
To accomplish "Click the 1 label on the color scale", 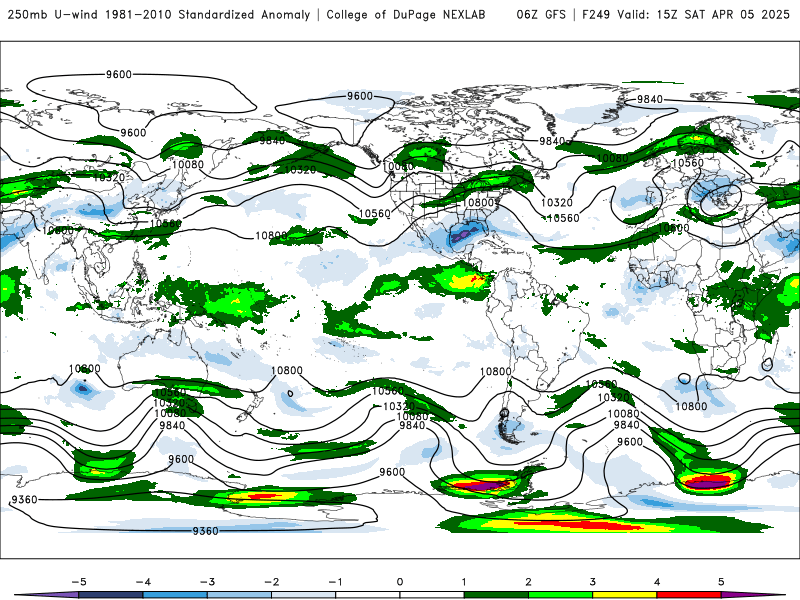I will point(464,582).
